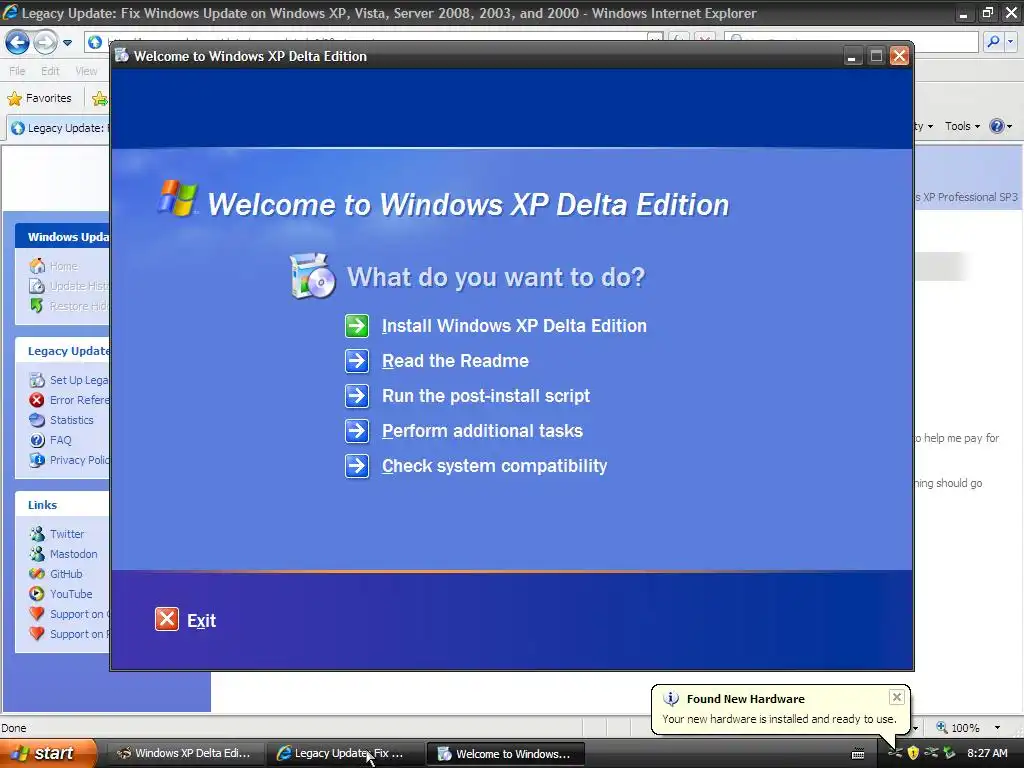Click the Welcome dialog's title bar icon
Viewport: 1024px width, 768px height.
click(x=121, y=56)
